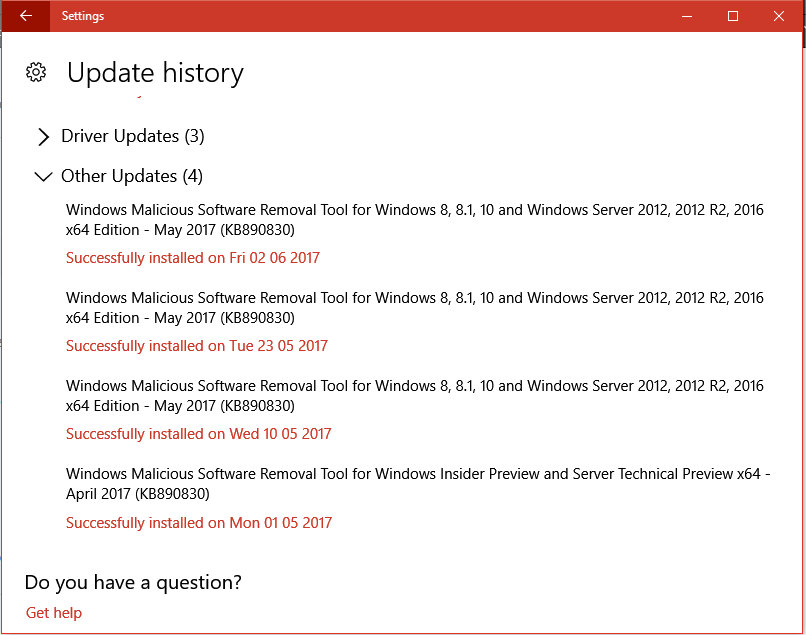
Task: Select the second May 2017 KB890830 entry
Action: pyautogui.click(x=414, y=307)
